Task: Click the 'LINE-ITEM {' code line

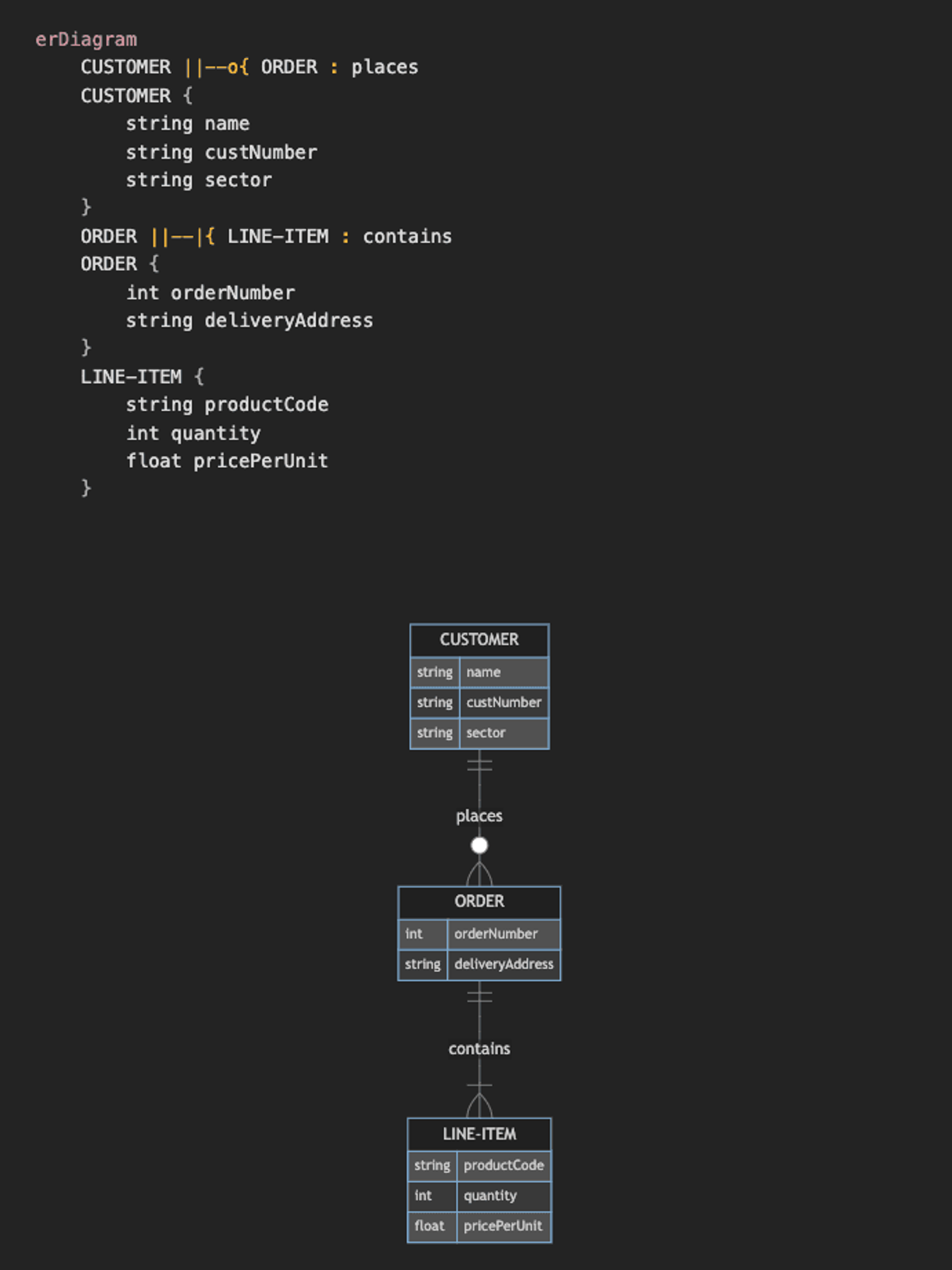Action: click(x=142, y=377)
